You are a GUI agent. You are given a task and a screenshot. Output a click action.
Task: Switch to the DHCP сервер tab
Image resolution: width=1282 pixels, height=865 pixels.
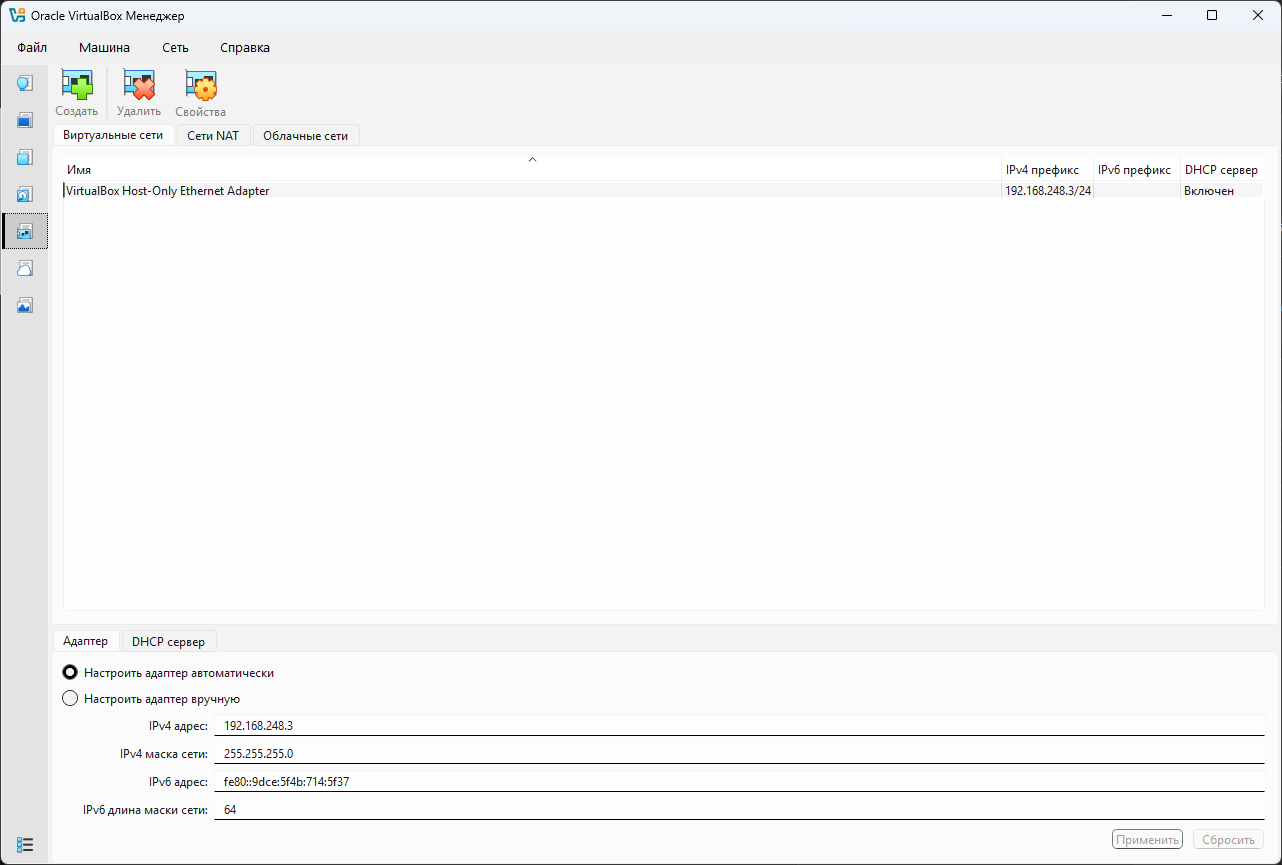[168, 641]
